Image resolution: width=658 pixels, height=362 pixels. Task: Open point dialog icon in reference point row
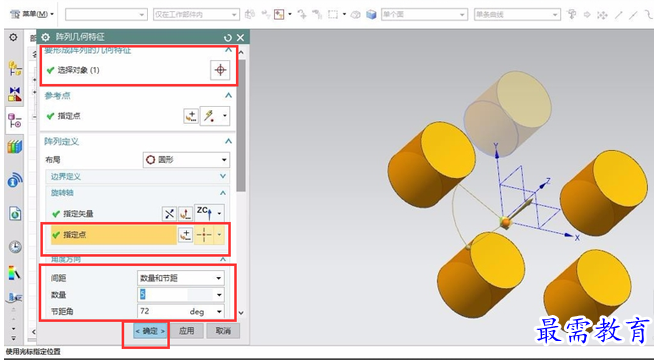coord(191,116)
